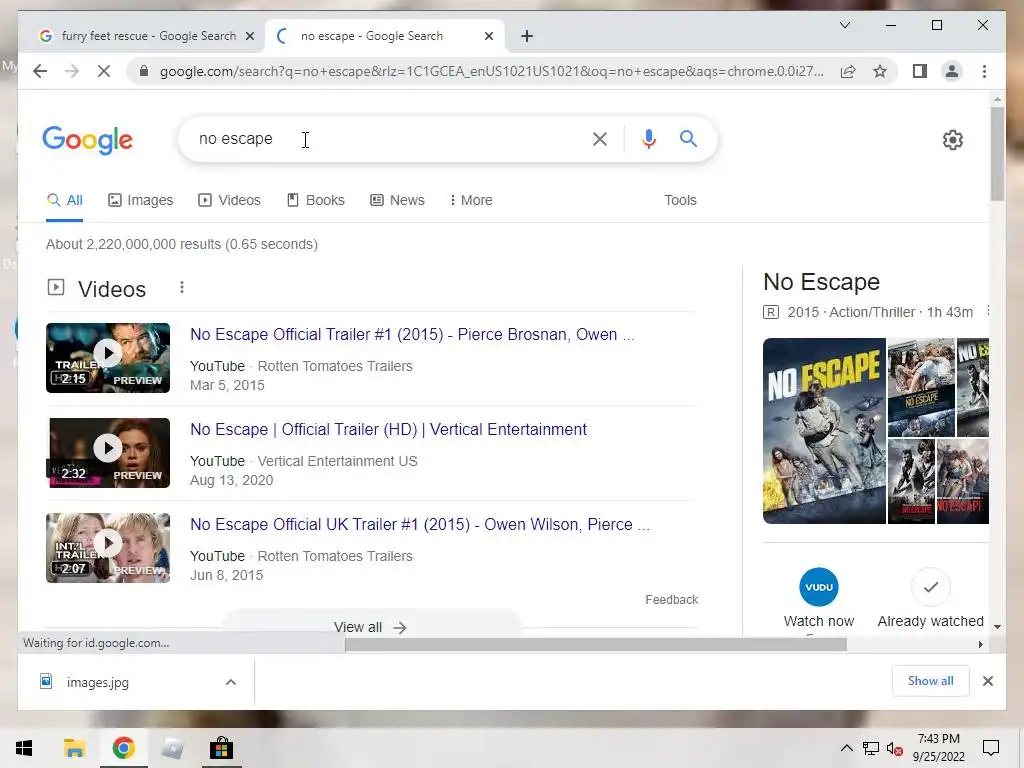Open the tab search chevron
Viewport: 1024px width, 768px height.
pyautogui.click(x=844, y=25)
